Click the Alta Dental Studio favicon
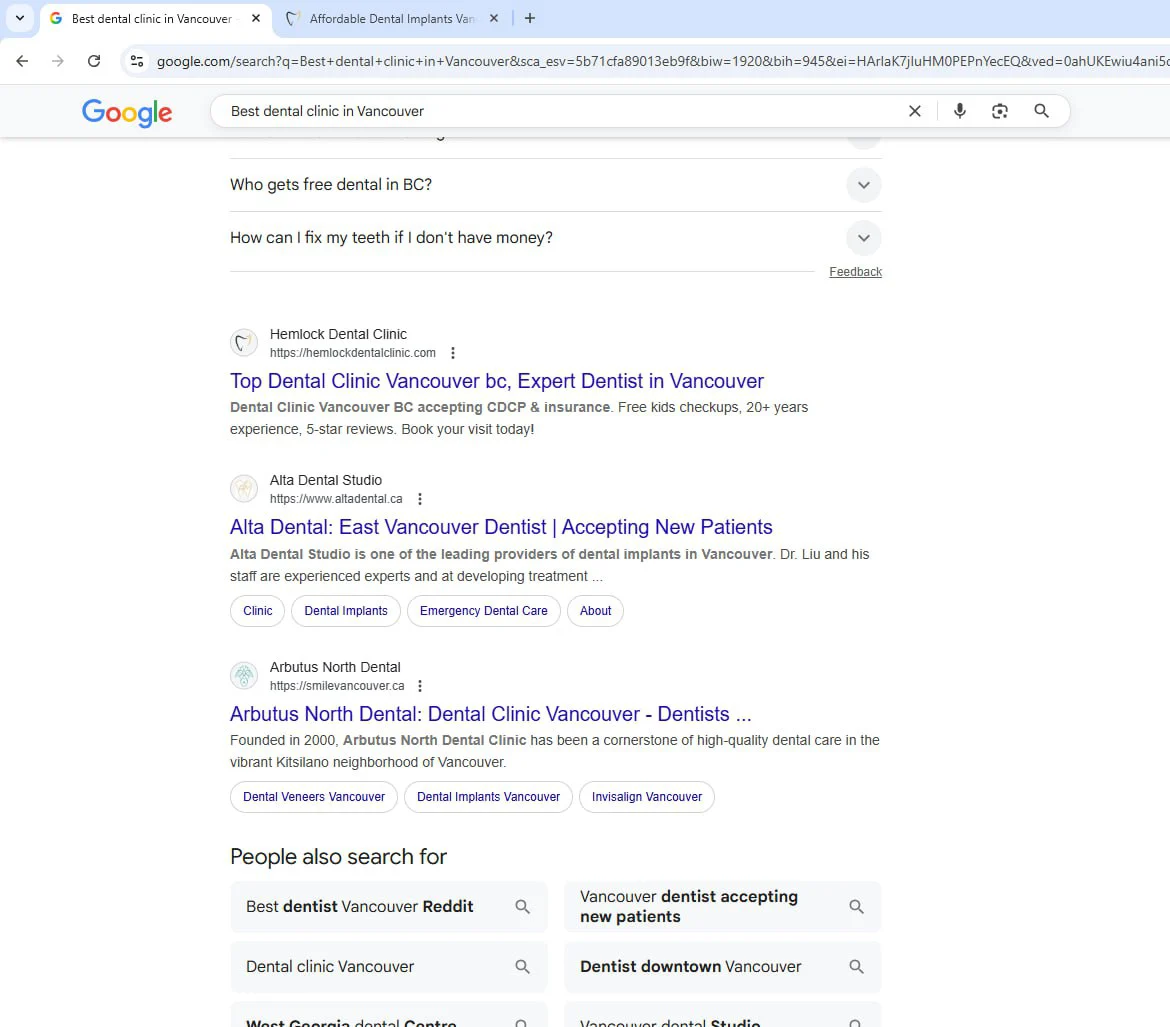 tap(244, 489)
